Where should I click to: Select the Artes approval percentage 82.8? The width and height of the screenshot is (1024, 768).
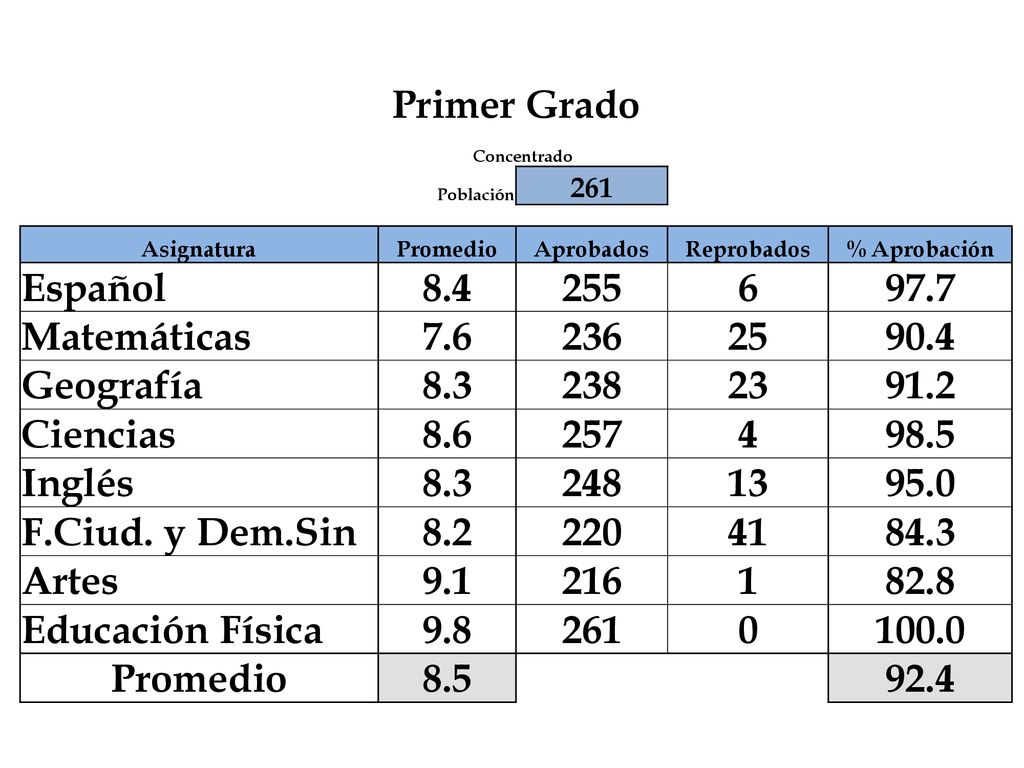(x=920, y=581)
